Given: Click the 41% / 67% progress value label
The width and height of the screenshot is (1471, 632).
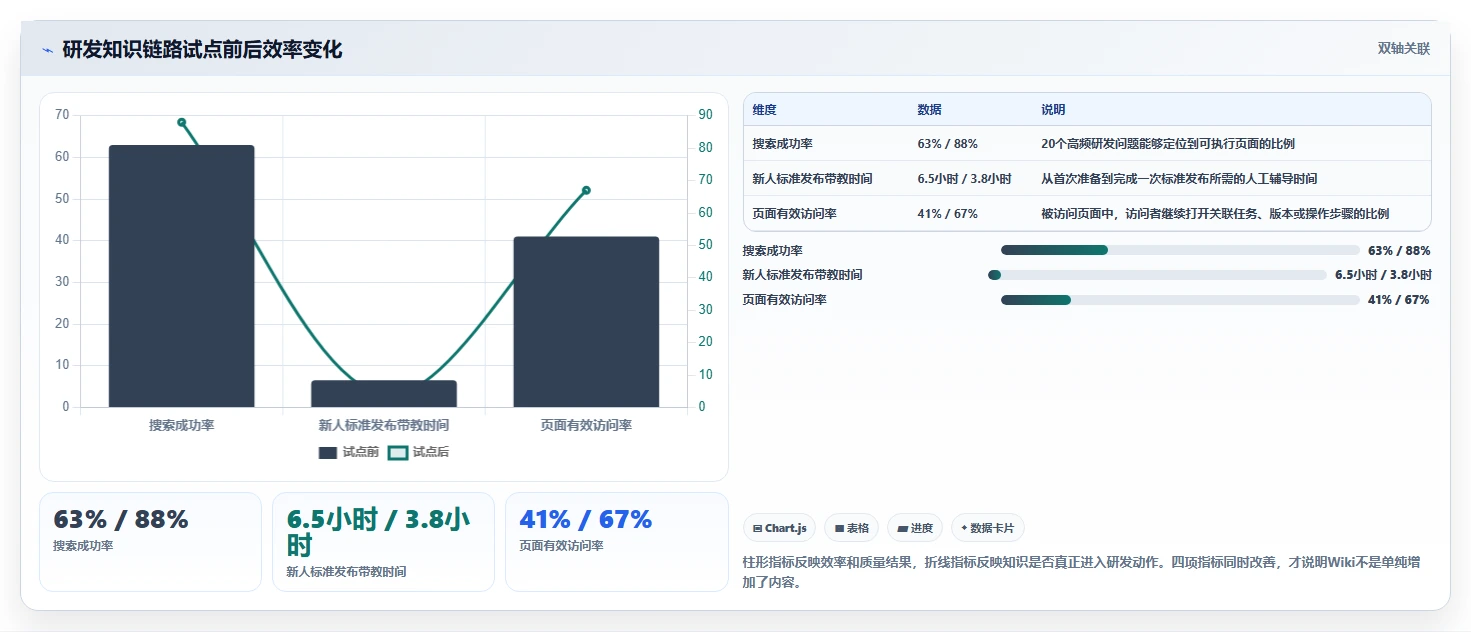Looking at the screenshot, I should [1399, 300].
